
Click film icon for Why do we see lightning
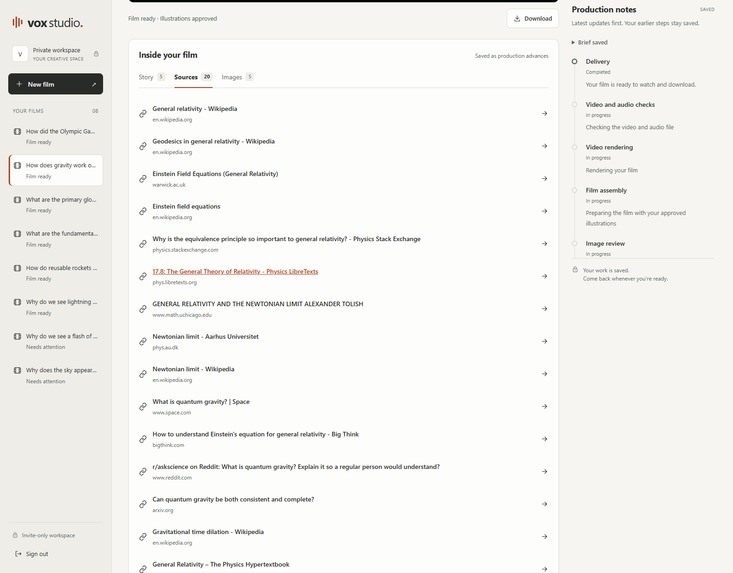click(17, 302)
